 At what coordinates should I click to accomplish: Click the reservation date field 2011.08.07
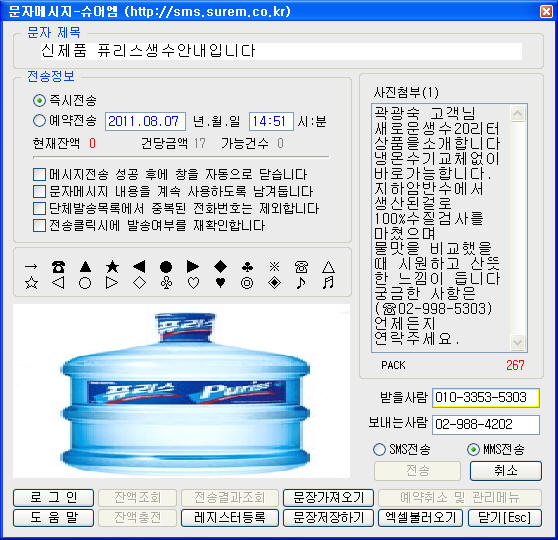point(145,121)
